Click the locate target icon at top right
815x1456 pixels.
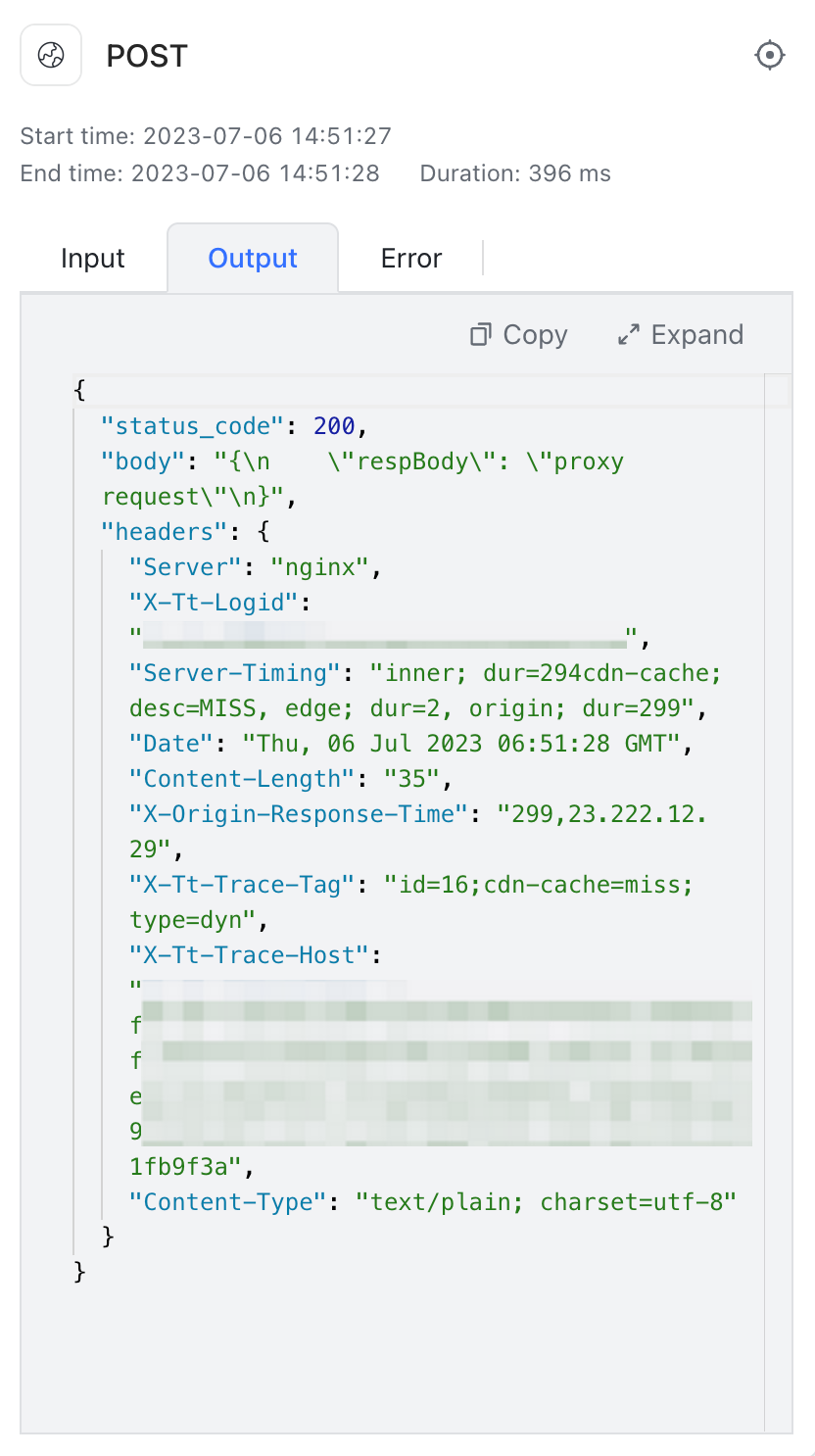[x=770, y=55]
